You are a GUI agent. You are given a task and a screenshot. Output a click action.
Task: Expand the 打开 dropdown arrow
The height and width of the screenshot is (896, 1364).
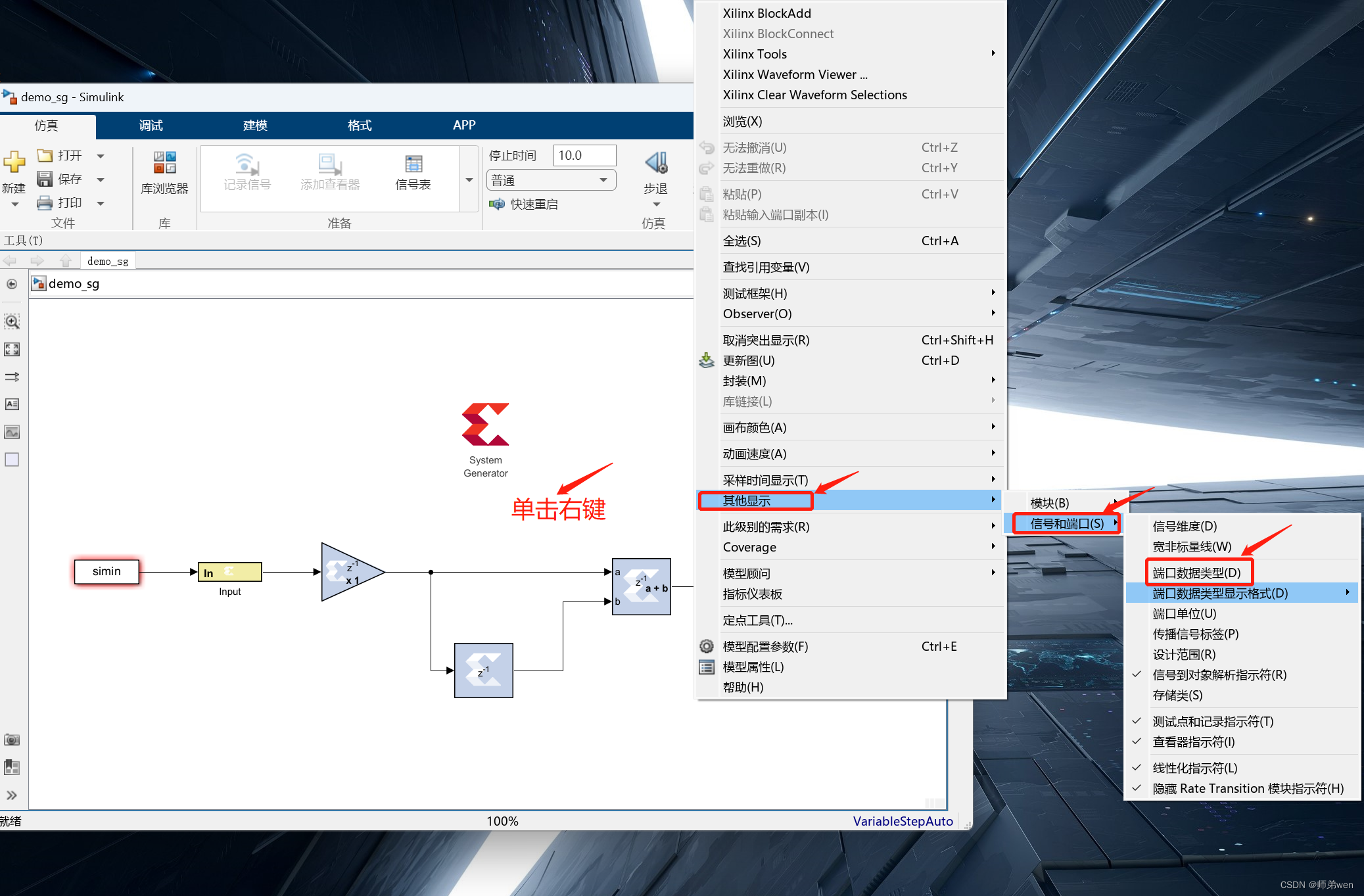pyautogui.click(x=101, y=155)
